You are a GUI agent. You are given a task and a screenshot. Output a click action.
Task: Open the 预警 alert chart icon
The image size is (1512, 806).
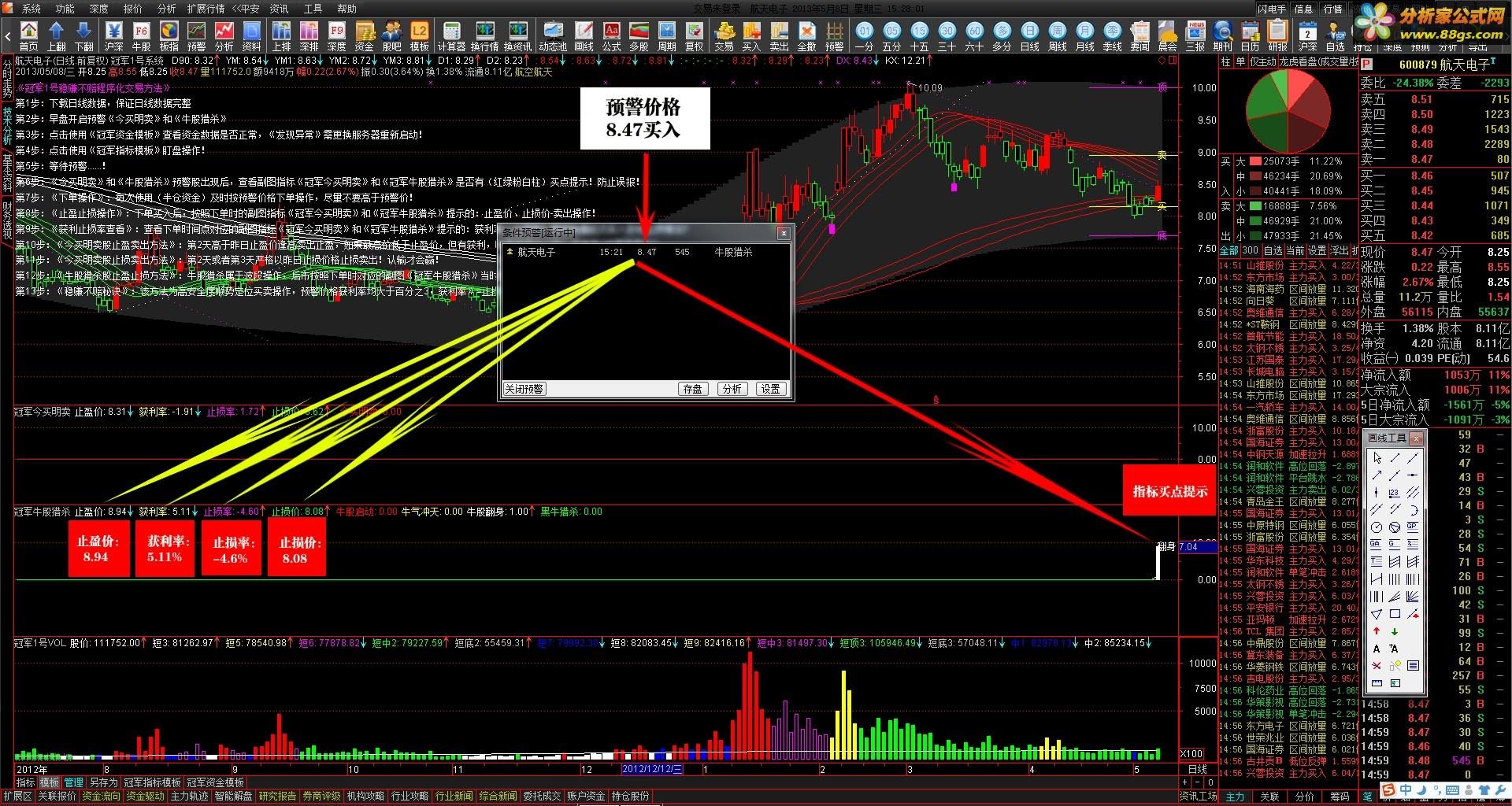[x=197, y=35]
